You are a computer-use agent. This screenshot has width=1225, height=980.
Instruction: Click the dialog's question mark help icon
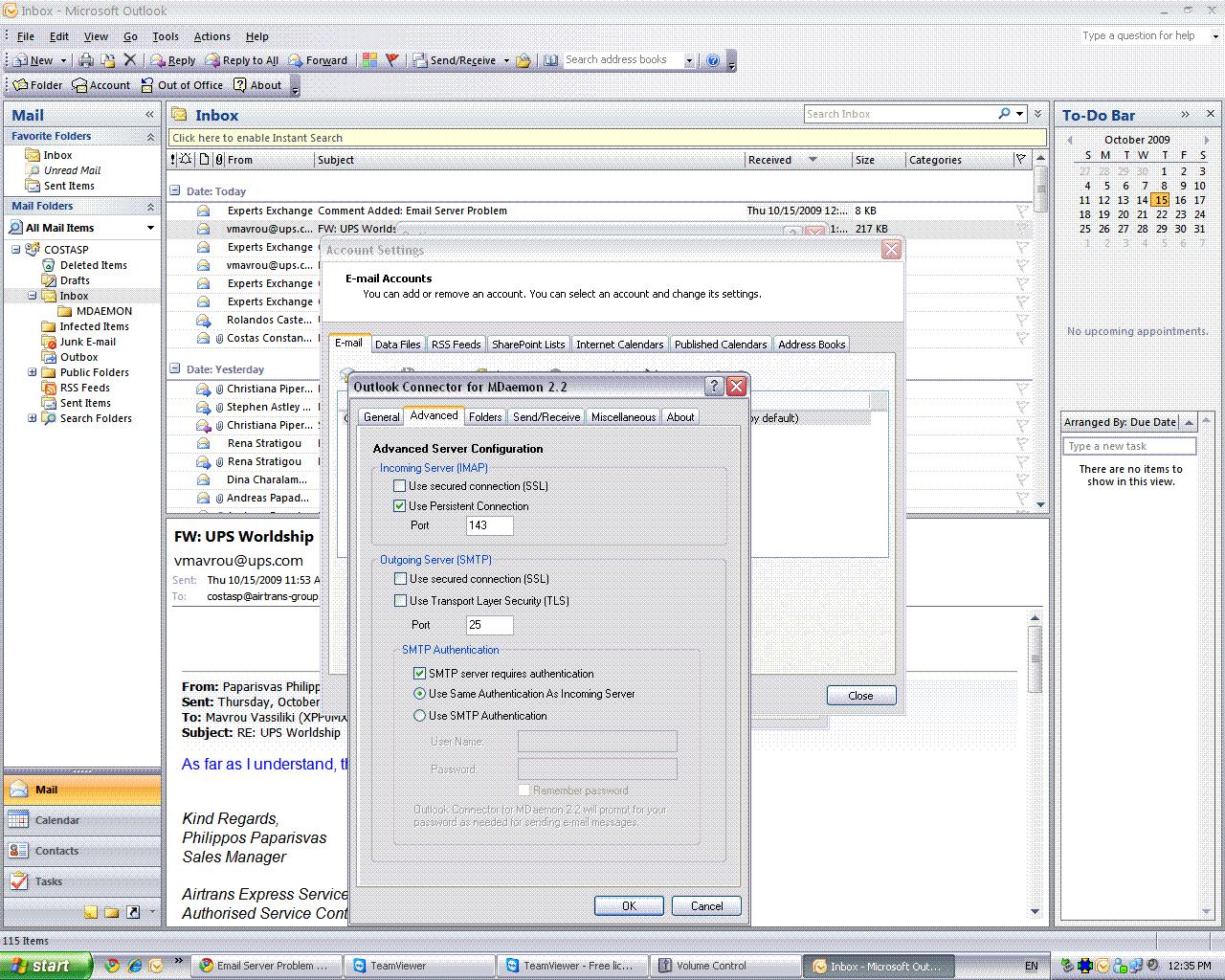pos(713,387)
